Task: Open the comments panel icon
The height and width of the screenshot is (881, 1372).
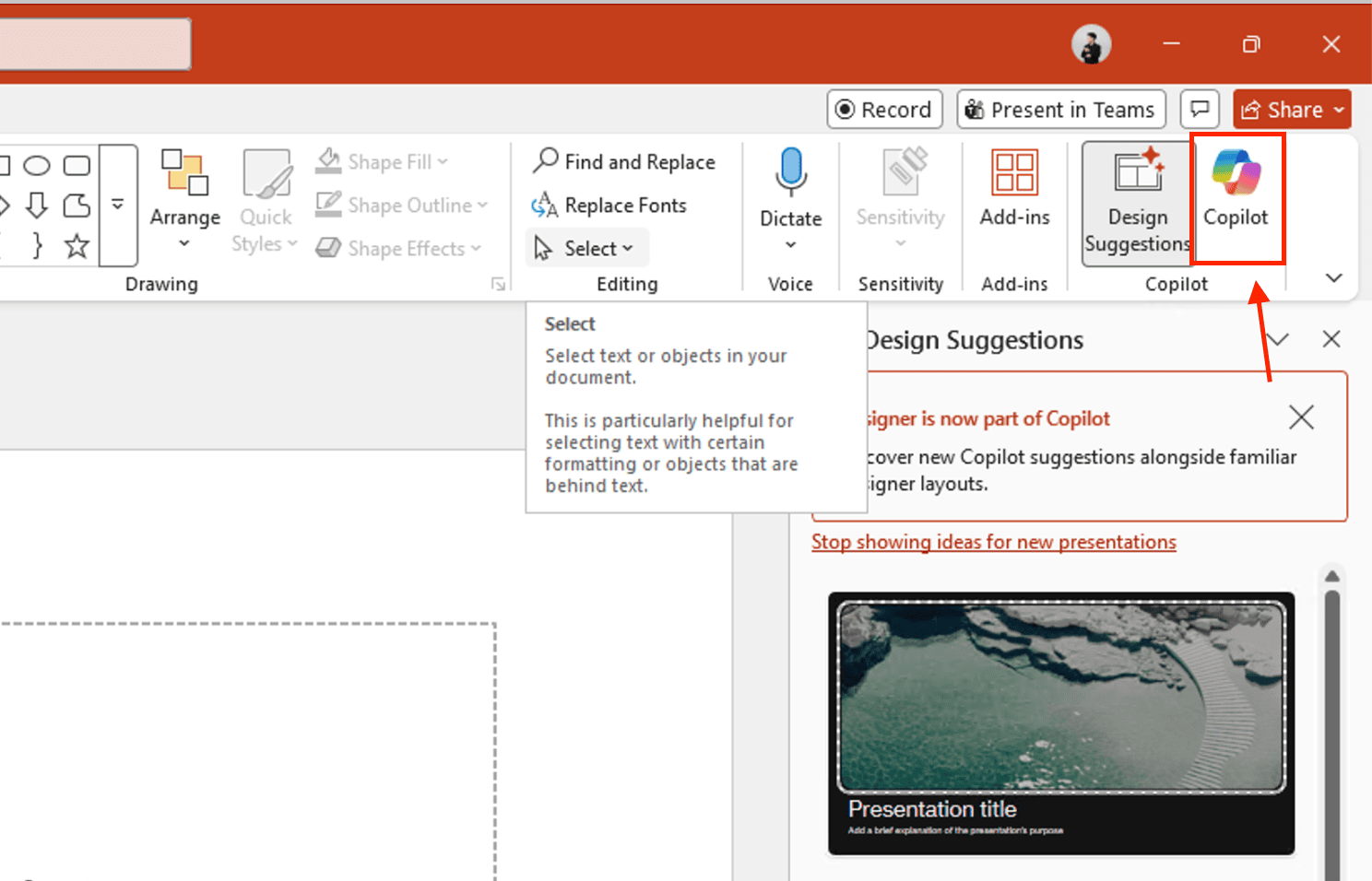Action: click(1200, 109)
